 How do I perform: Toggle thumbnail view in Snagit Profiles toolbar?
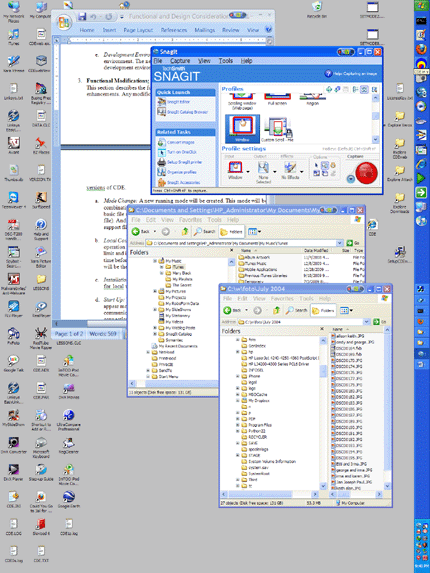coord(364,89)
